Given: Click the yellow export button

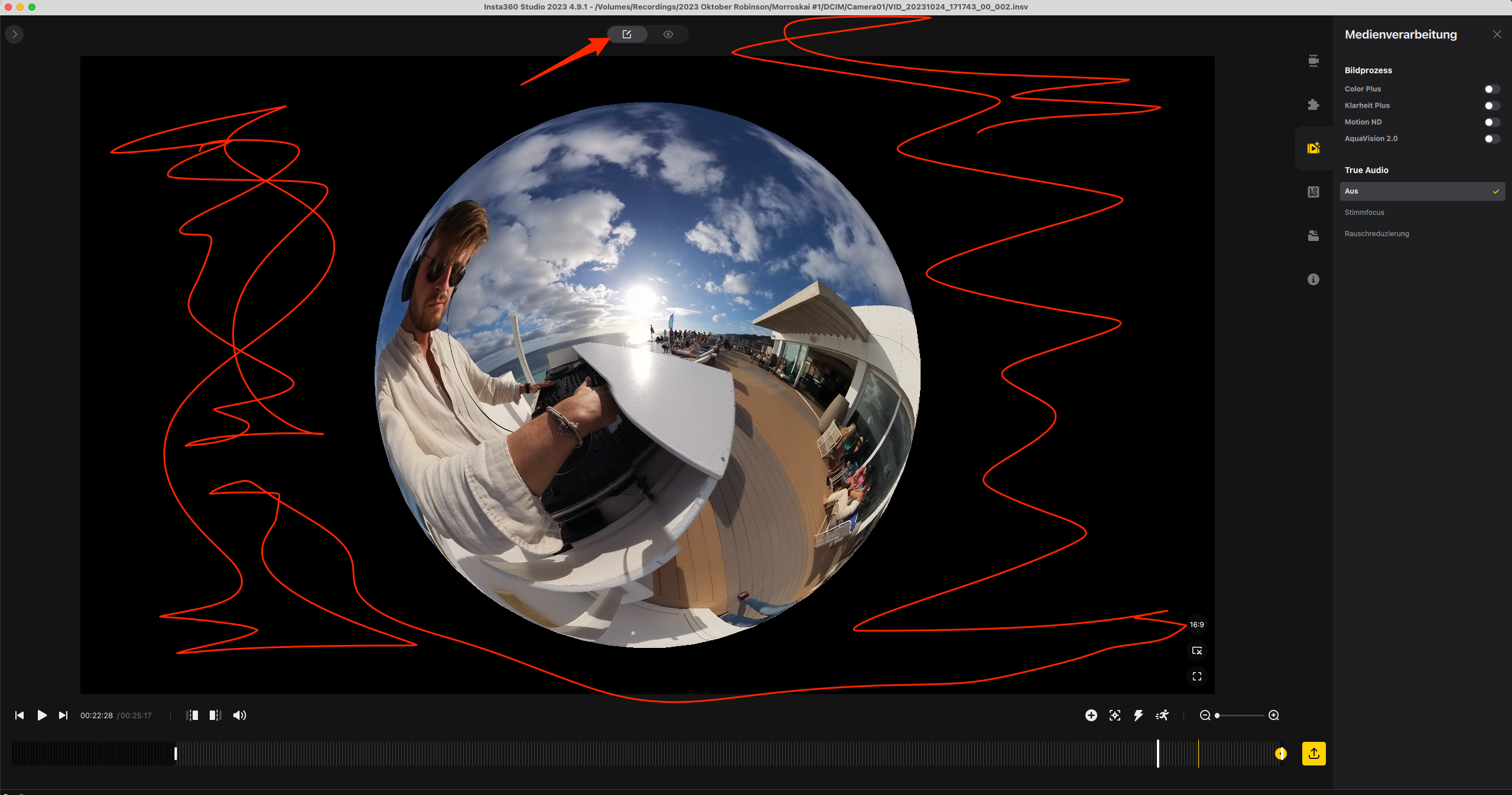Looking at the screenshot, I should pyautogui.click(x=1313, y=753).
